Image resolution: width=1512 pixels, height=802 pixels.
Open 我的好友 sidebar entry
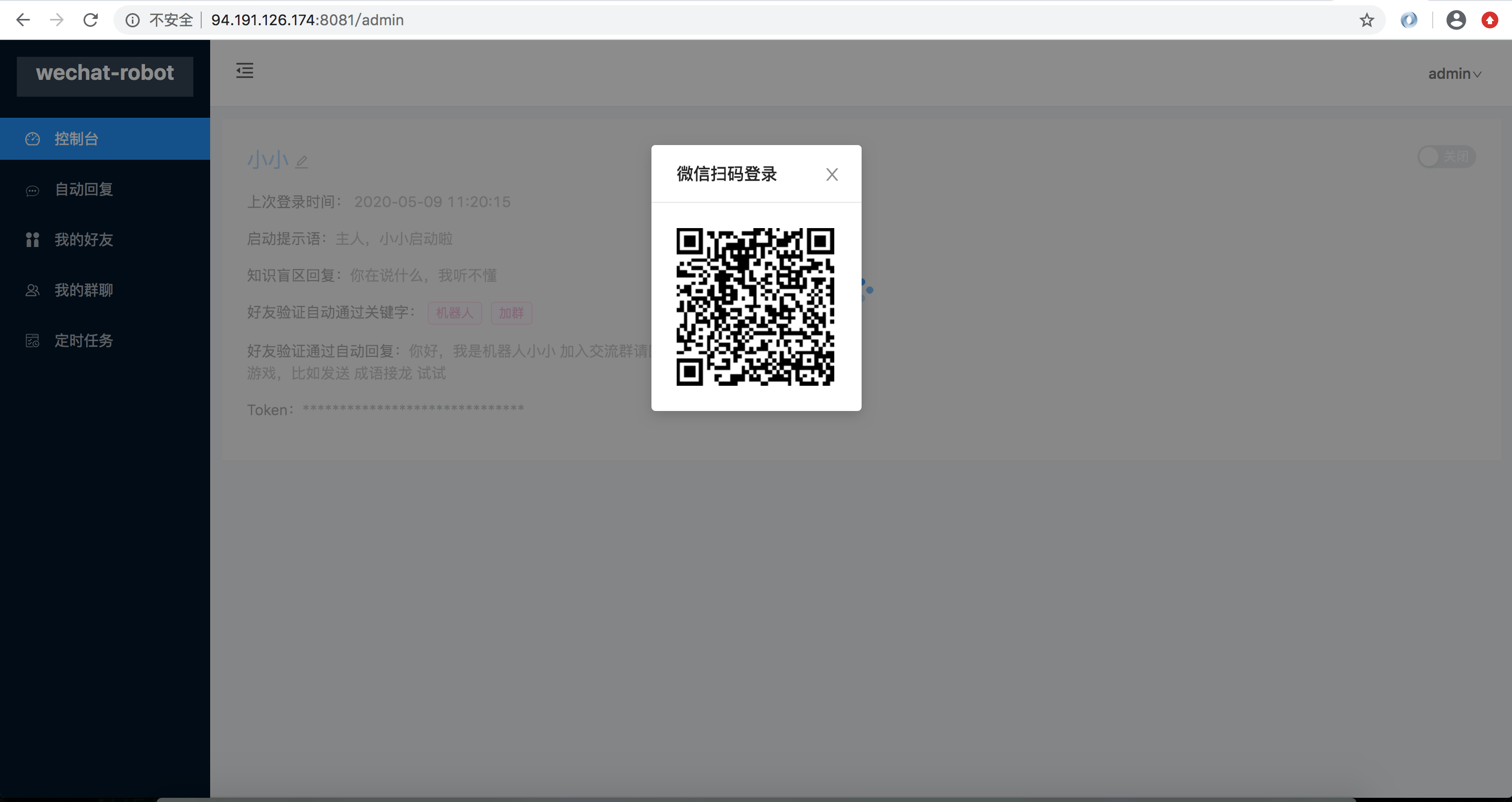click(84, 240)
